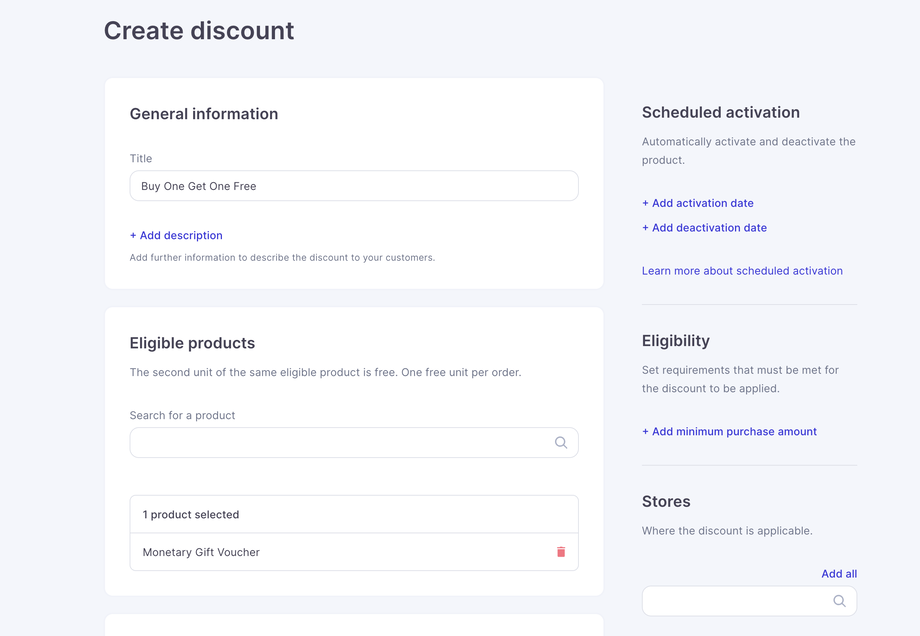Click the Eligible products section heading
The width and height of the screenshot is (920, 636).
(192, 343)
